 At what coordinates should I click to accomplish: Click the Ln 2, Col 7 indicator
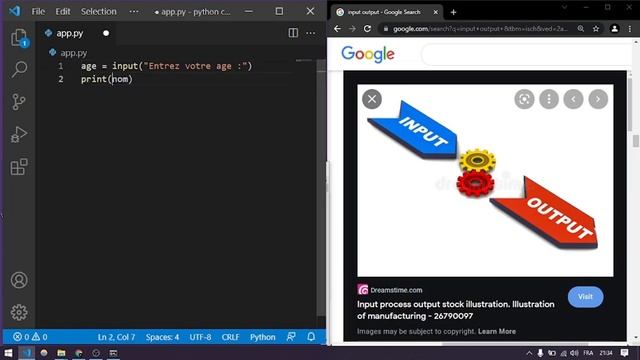click(x=116, y=337)
